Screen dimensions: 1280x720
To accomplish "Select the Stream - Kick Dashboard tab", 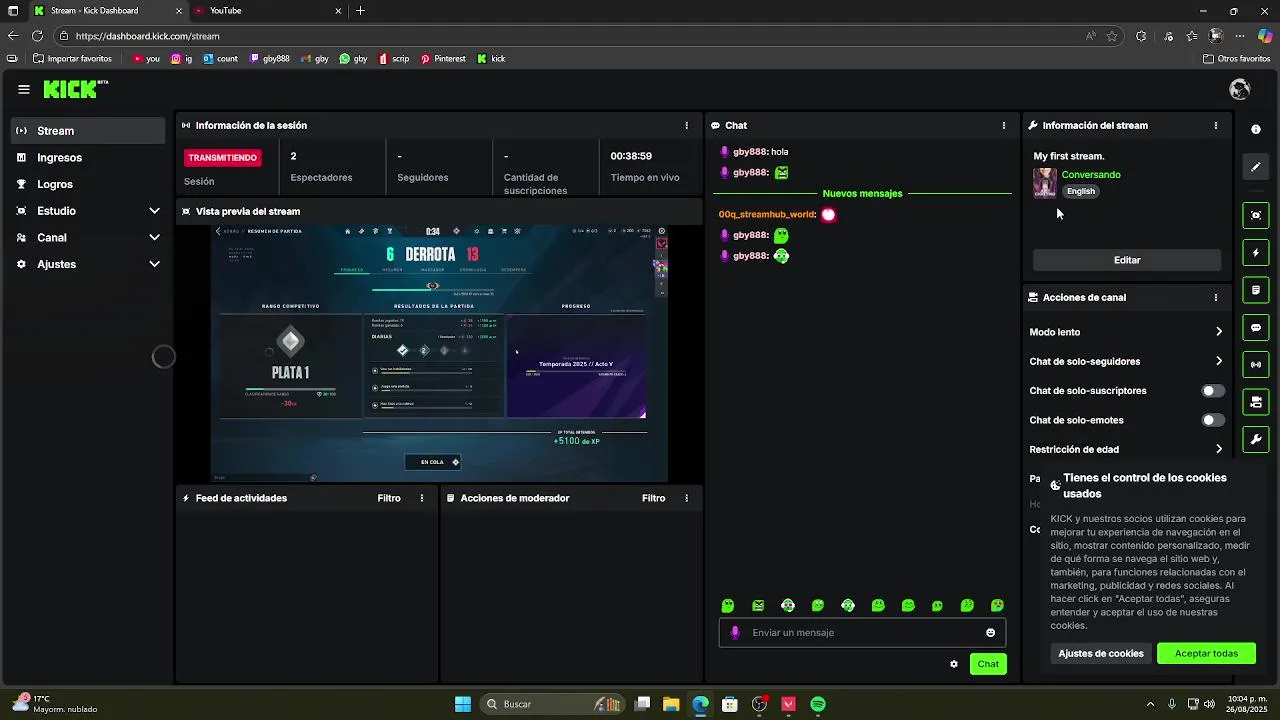I will tap(107, 11).
